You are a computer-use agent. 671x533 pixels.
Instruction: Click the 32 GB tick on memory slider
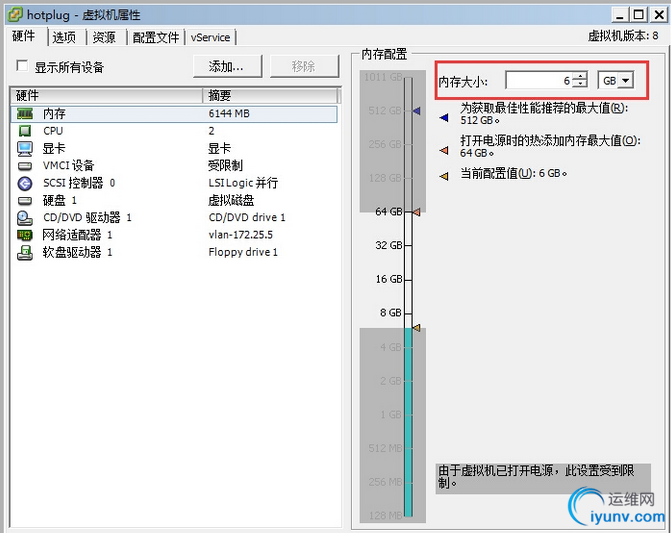pyautogui.click(x=408, y=246)
